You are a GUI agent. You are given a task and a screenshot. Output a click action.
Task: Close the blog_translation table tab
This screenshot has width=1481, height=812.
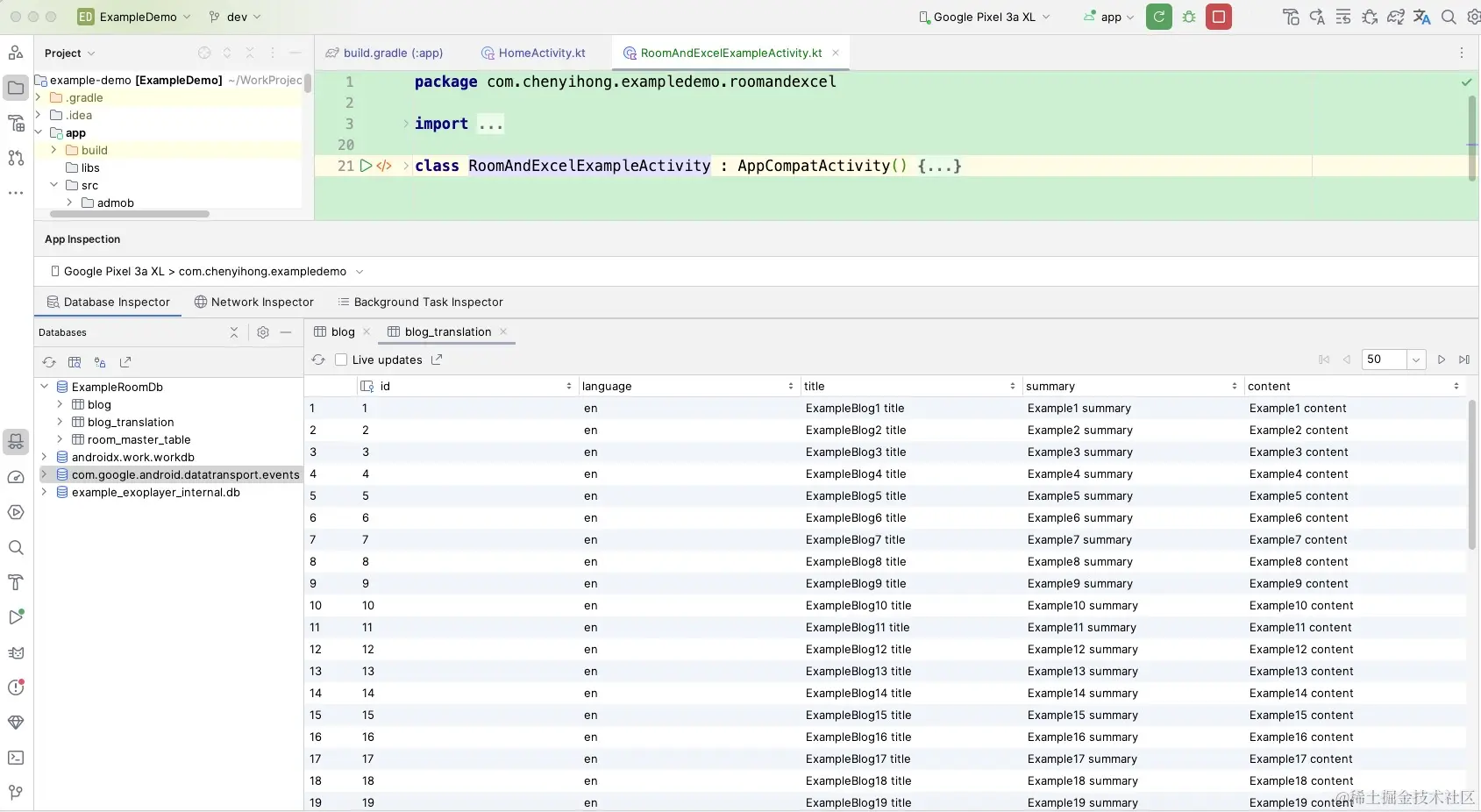503,331
